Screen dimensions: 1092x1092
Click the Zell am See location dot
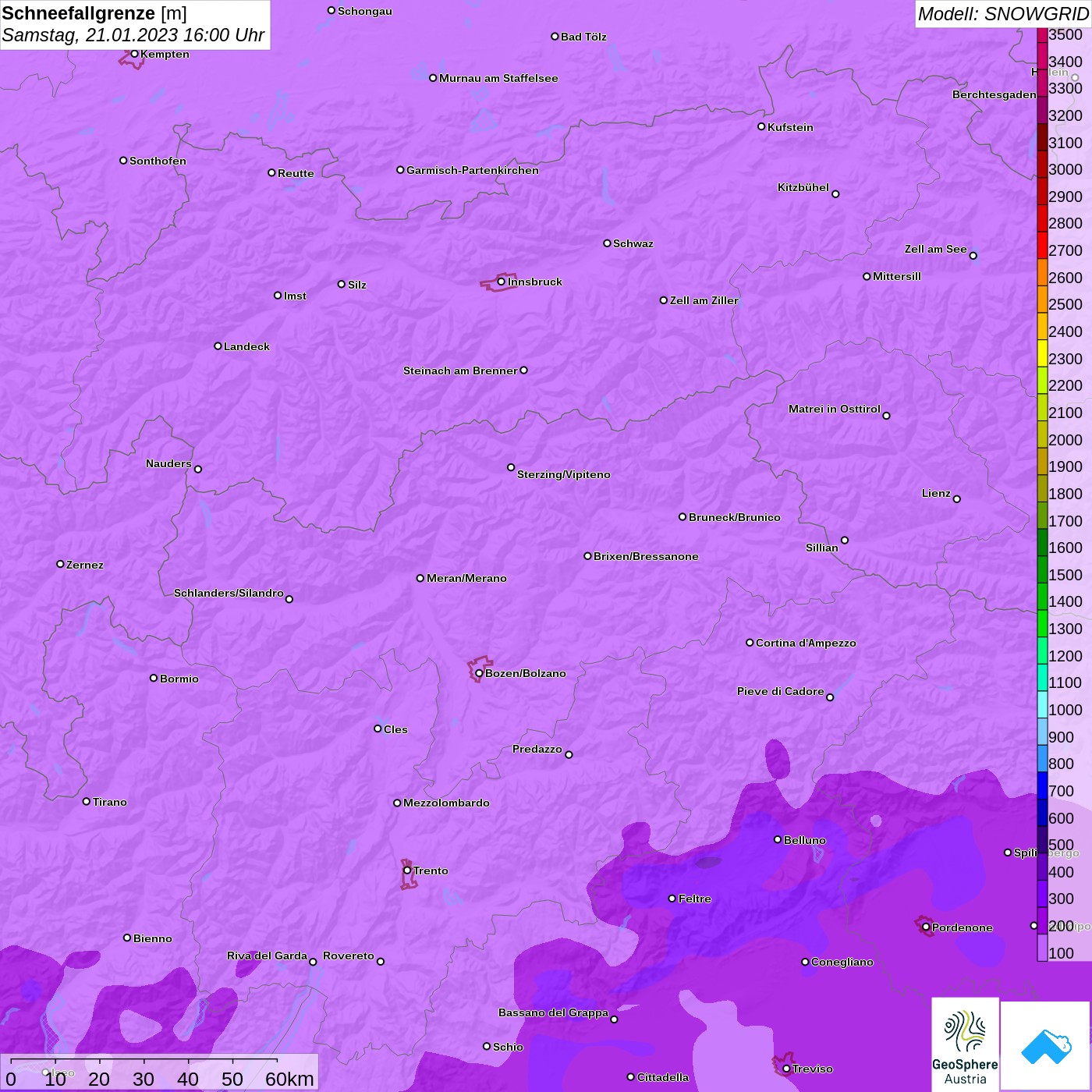pyautogui.click(x=973, y=255)
